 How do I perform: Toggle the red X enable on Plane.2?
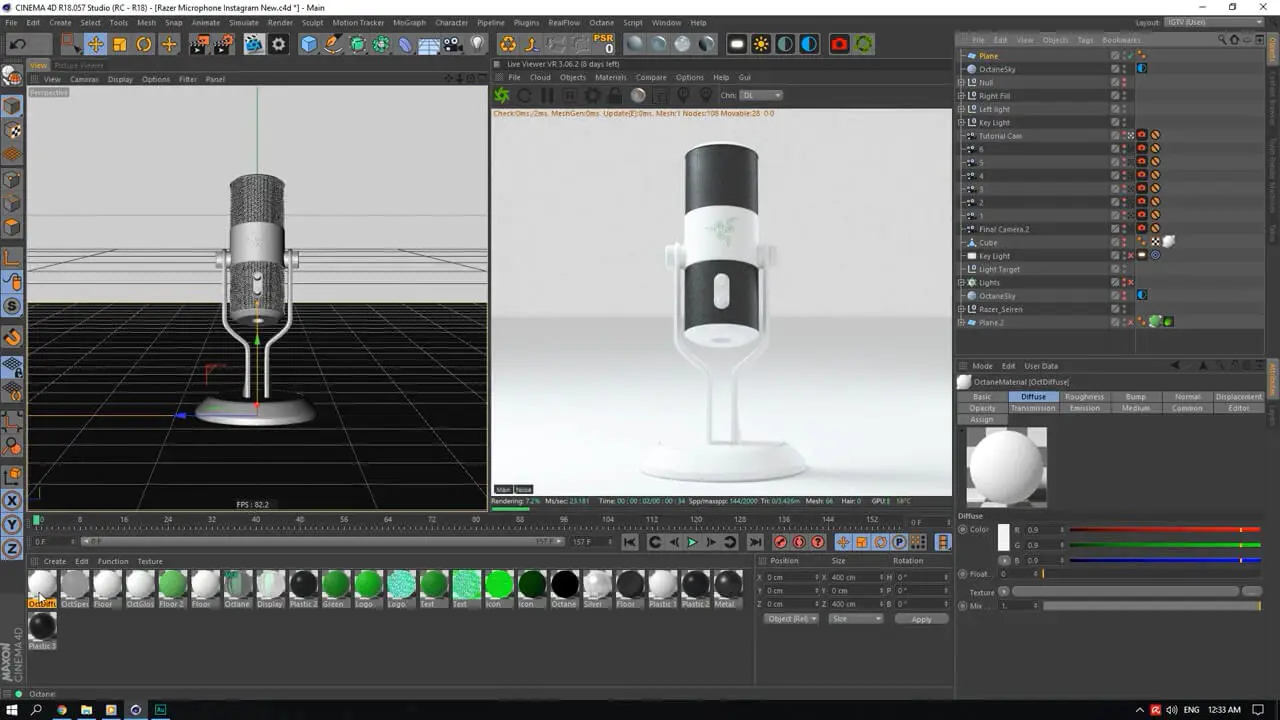pos(1130,322)
